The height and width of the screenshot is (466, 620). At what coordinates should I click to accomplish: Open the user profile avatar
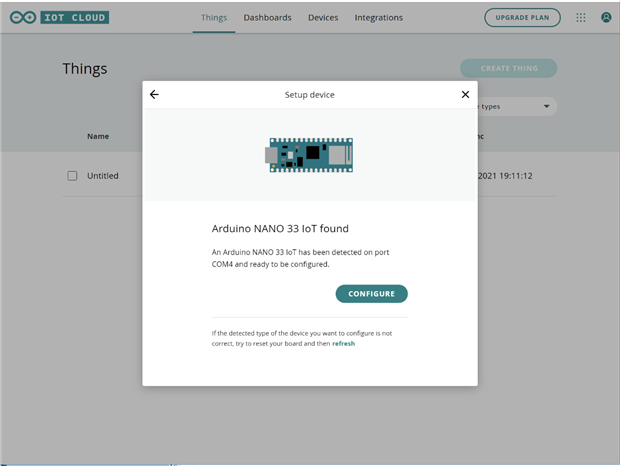point(606,17)
